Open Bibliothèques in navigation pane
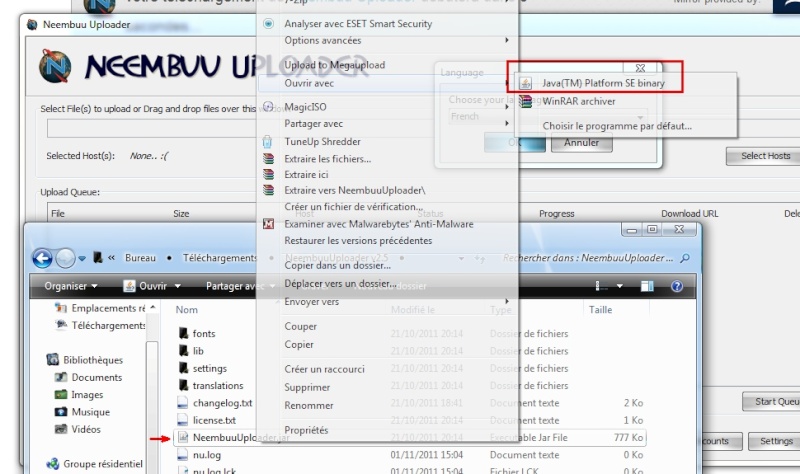Viewport: 800px width, 474px height. tap(93, 360)
